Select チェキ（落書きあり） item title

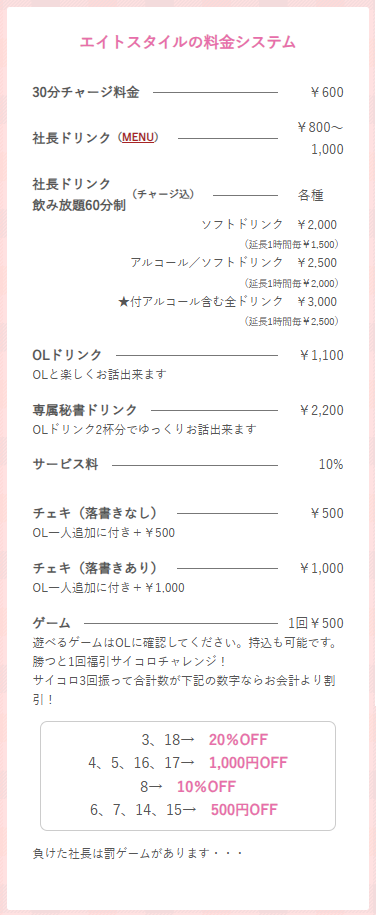(95, 568)
